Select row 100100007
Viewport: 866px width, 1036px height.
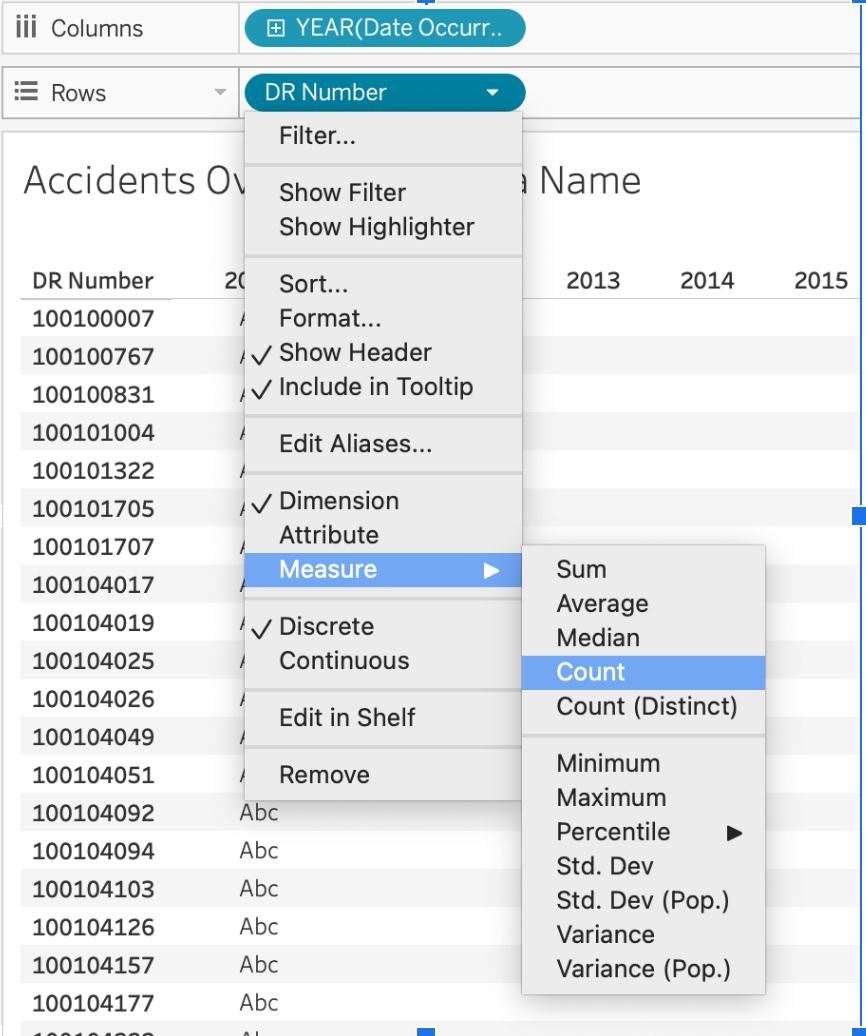point(93,319)
